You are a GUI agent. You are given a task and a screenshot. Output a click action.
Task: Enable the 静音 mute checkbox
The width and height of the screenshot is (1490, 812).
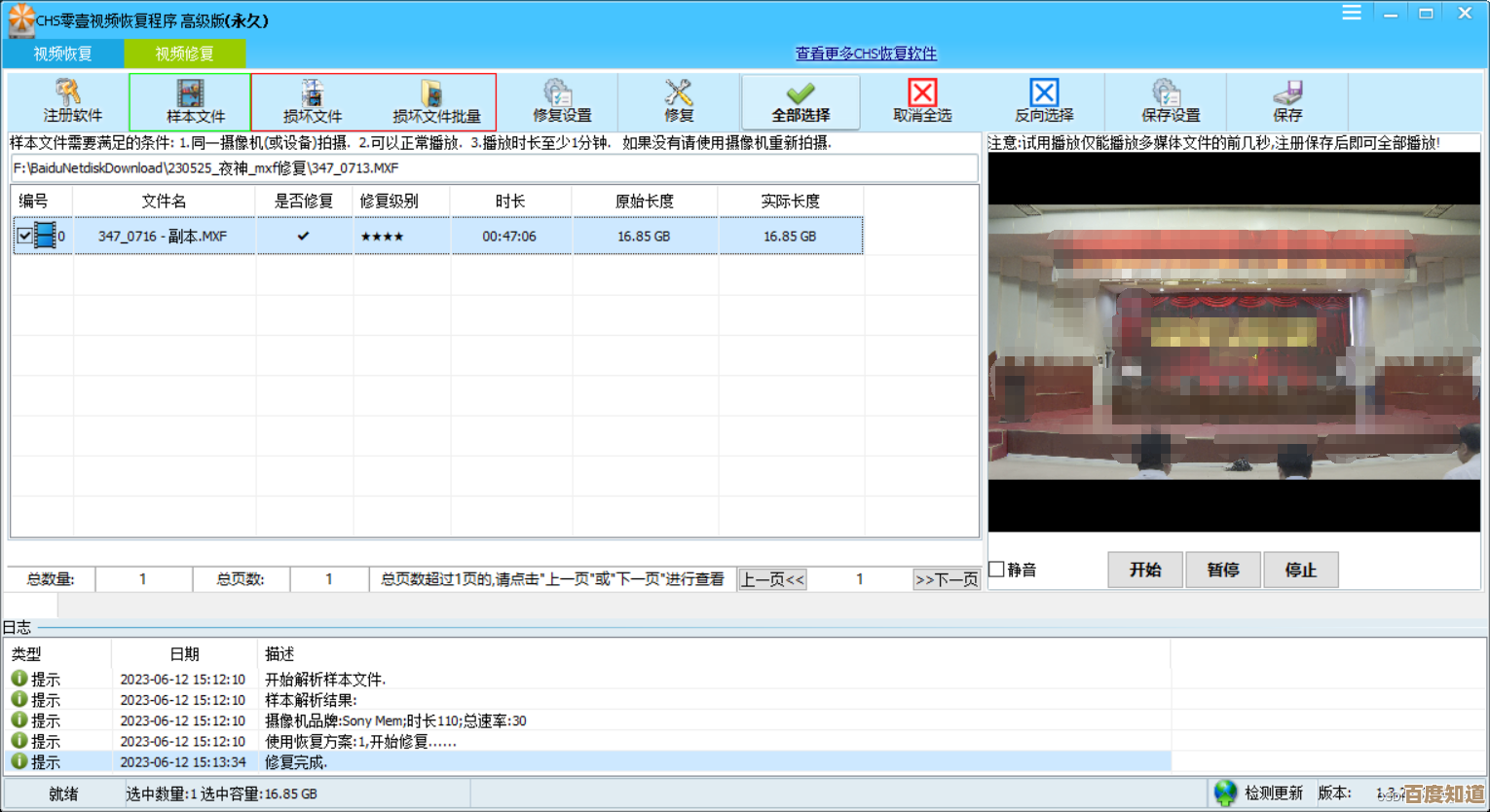click(997, 570)
